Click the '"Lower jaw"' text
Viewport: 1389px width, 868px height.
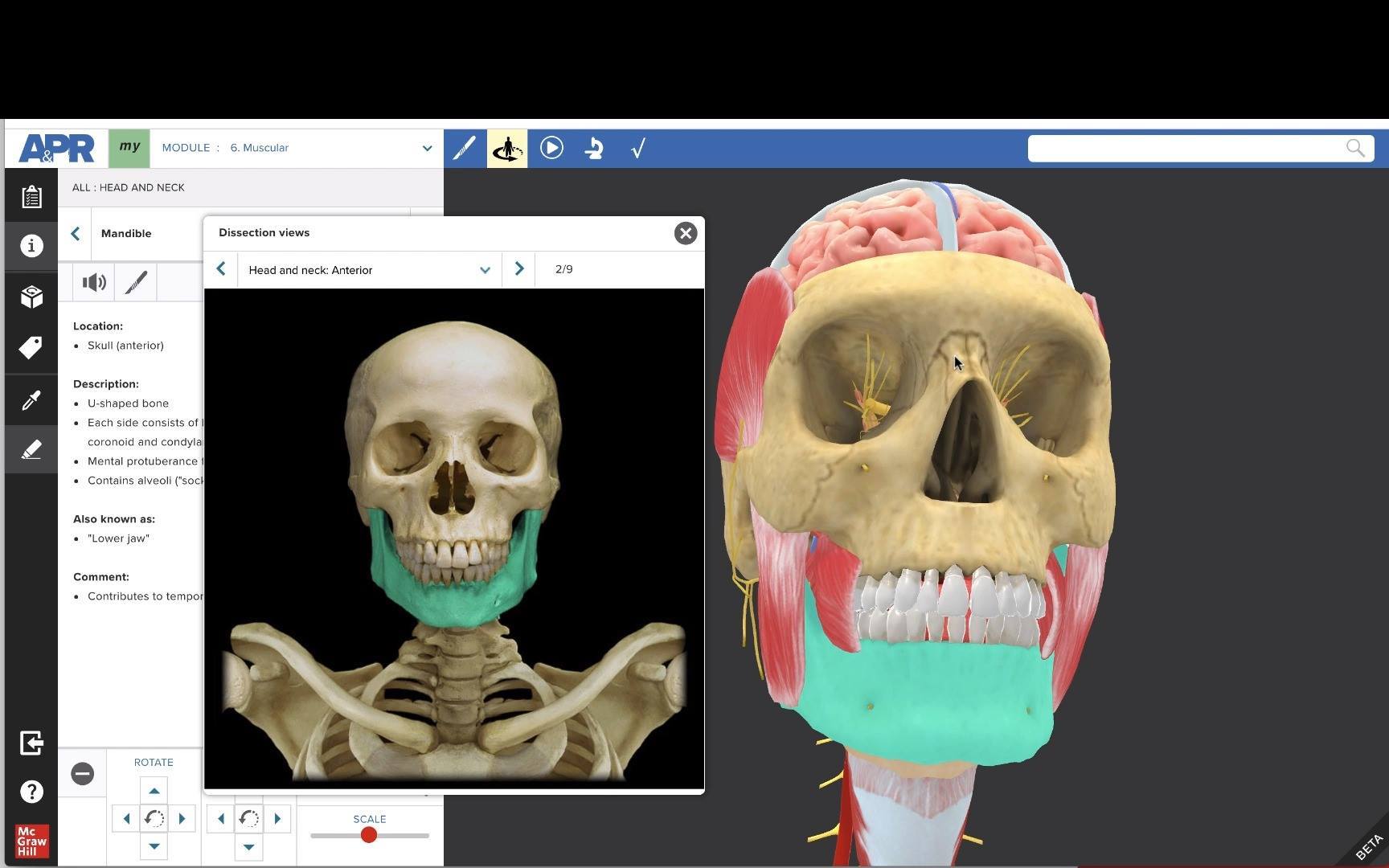(x=118, y=538)
